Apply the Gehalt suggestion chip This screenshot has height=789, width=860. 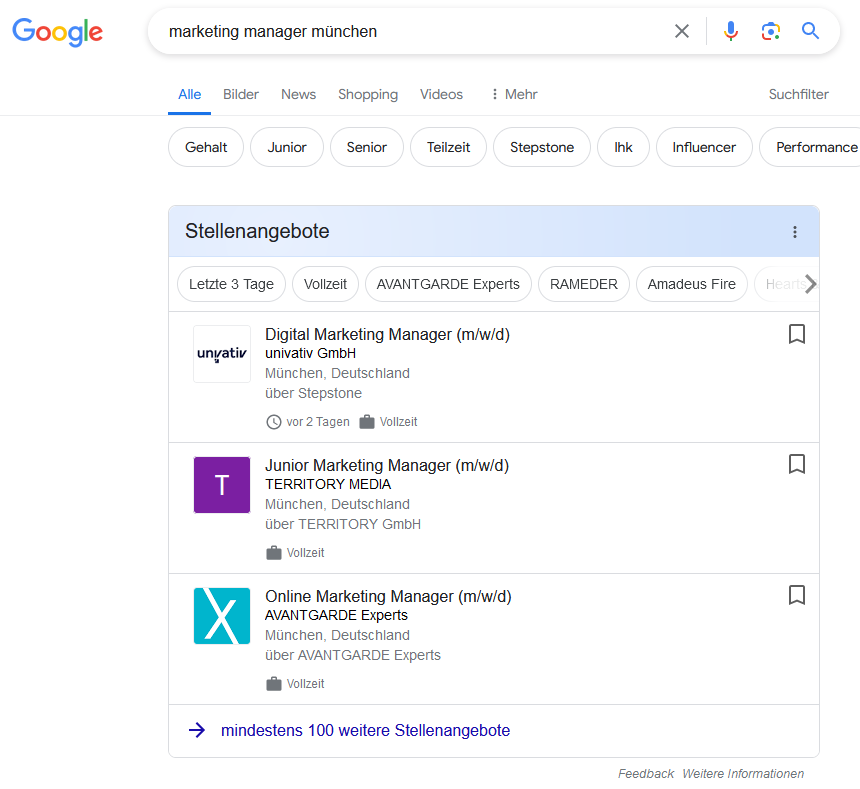206,147
